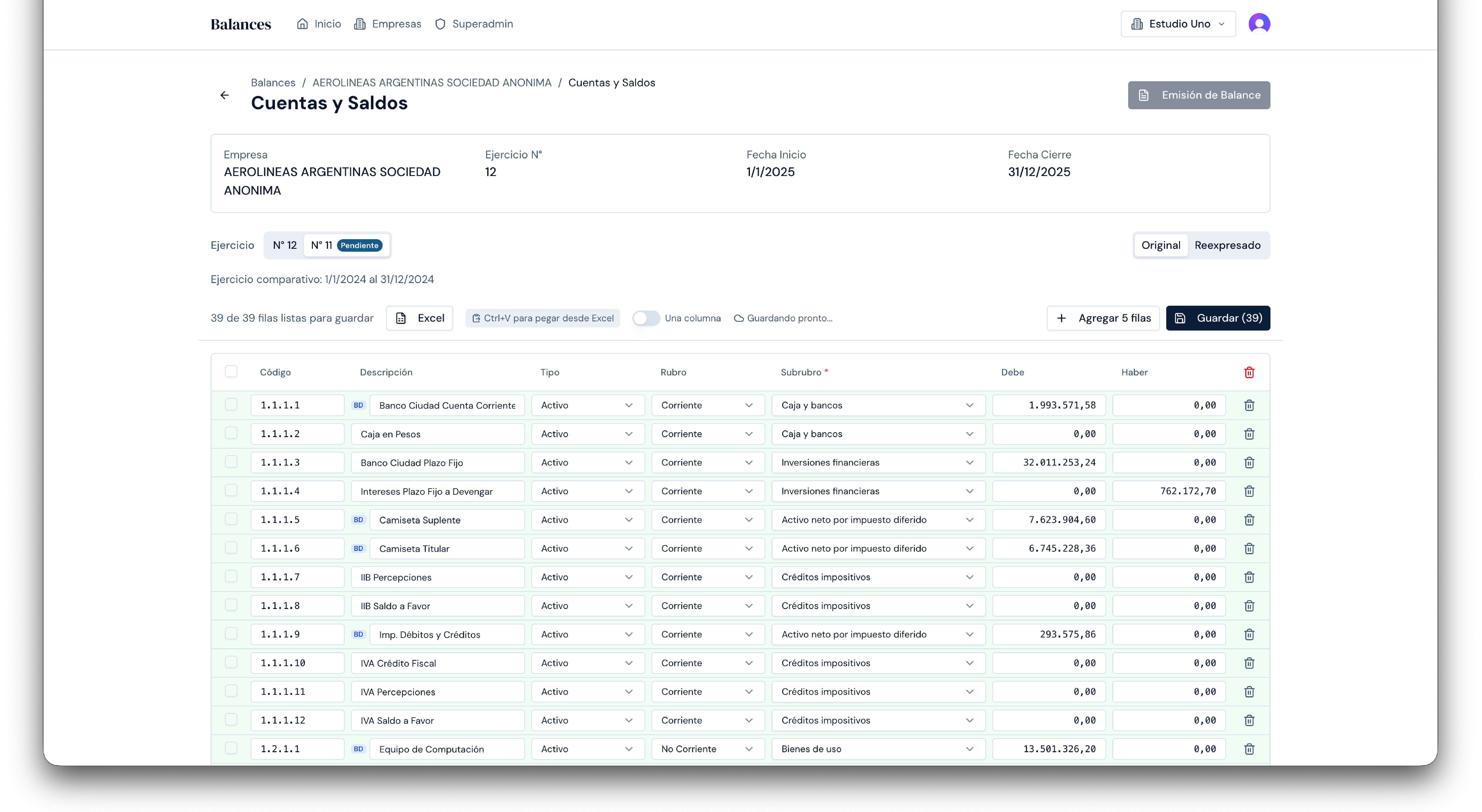Click Agregar 5 filas

coord(1103,318)
